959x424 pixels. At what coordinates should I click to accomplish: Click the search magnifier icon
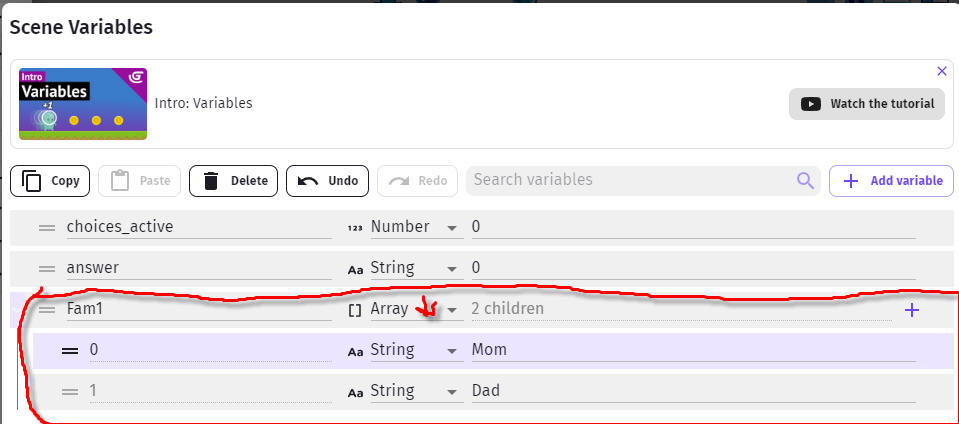(805, 180)
